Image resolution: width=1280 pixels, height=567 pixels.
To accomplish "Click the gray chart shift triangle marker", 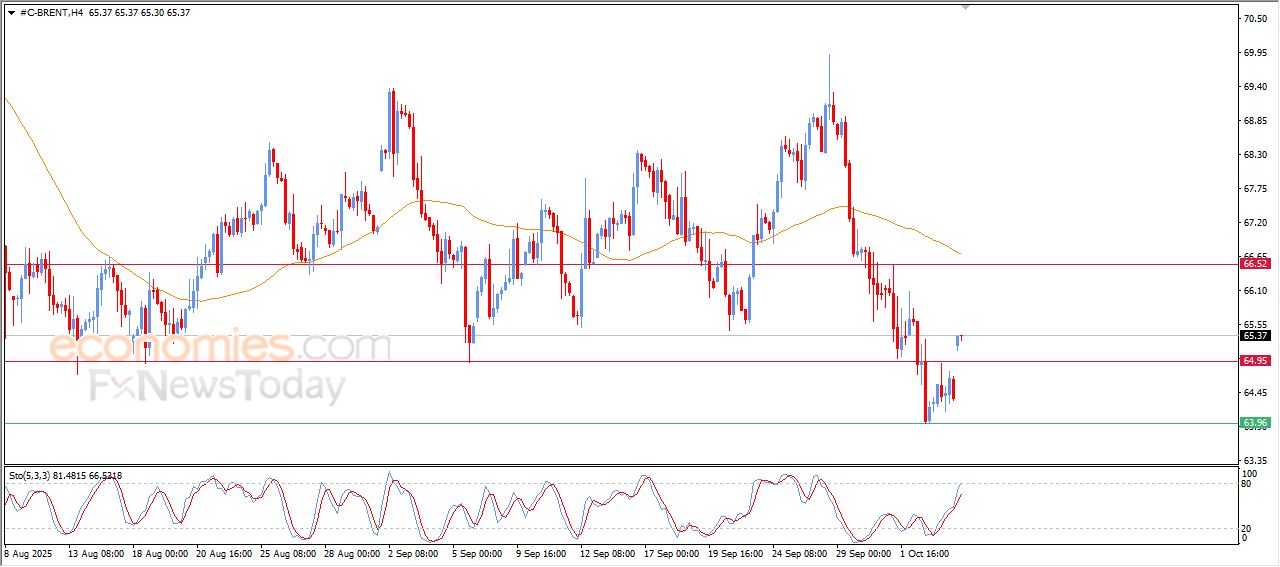I will pyautogui.click(x=965, y=7).
